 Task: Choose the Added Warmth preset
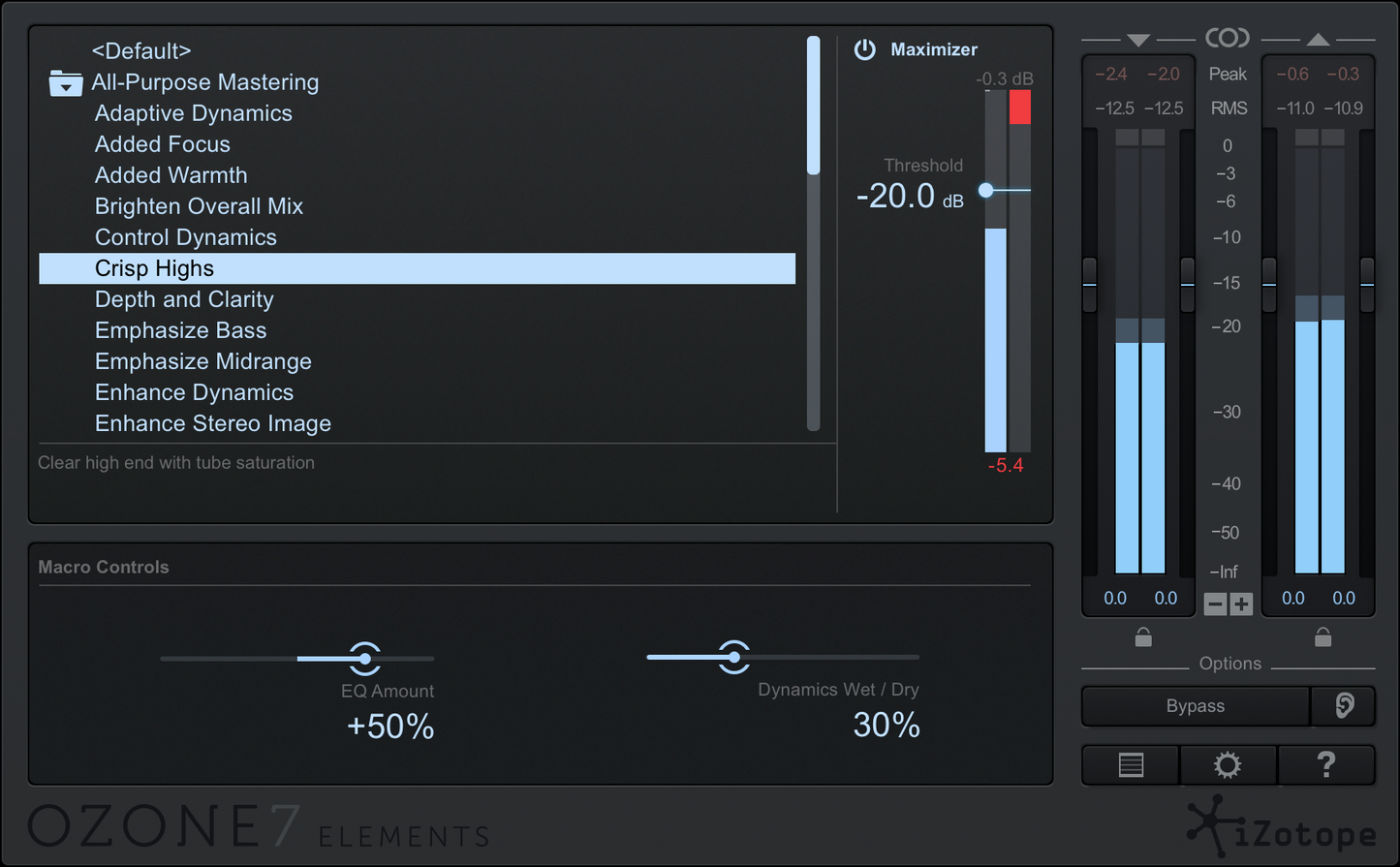pyautogui.click(x=171, y=175)
